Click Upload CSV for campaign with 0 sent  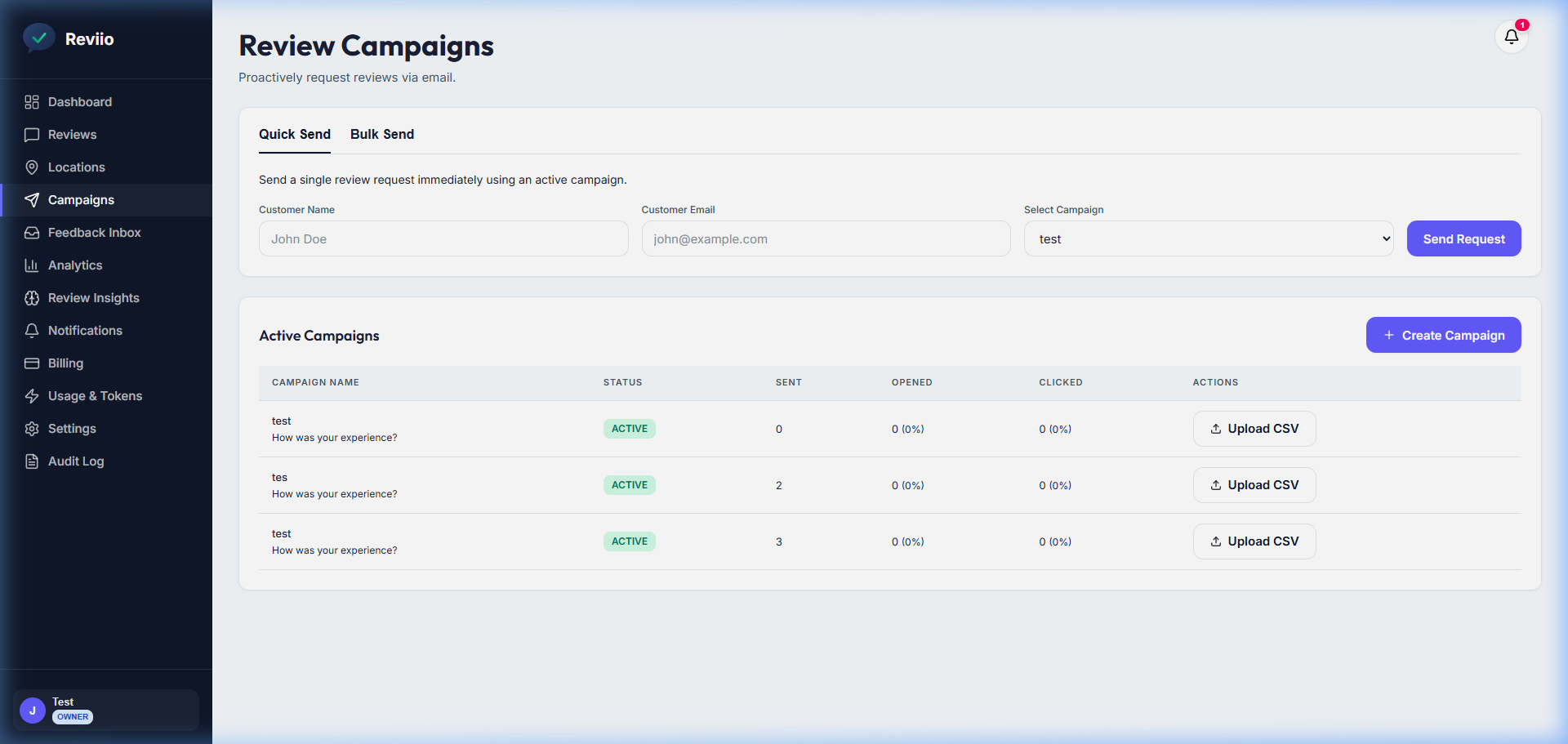pos(1254,429)
